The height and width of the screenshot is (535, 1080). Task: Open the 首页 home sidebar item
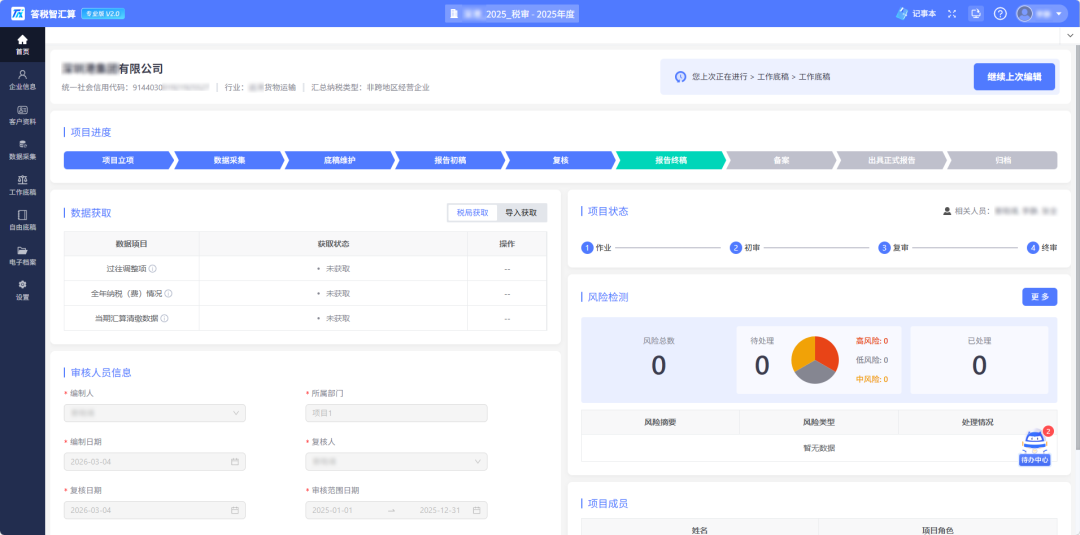pos(22,45)
